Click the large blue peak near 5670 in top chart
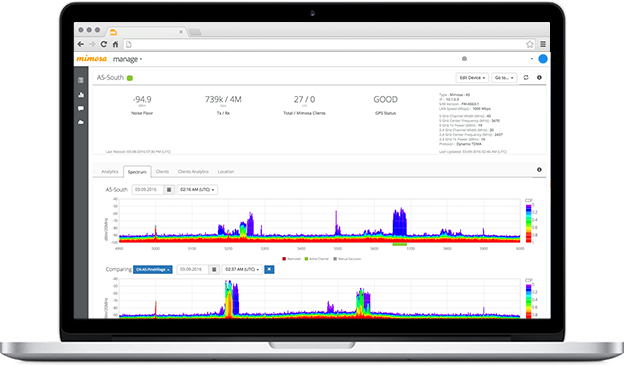This screenshot has height=366, width=624. 400,223
